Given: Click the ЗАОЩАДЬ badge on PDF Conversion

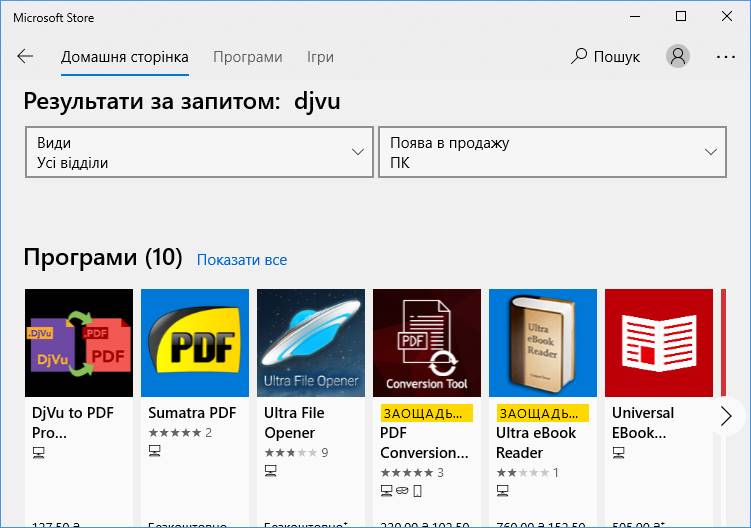Looking at the screenshot, I should pos(427,413).
